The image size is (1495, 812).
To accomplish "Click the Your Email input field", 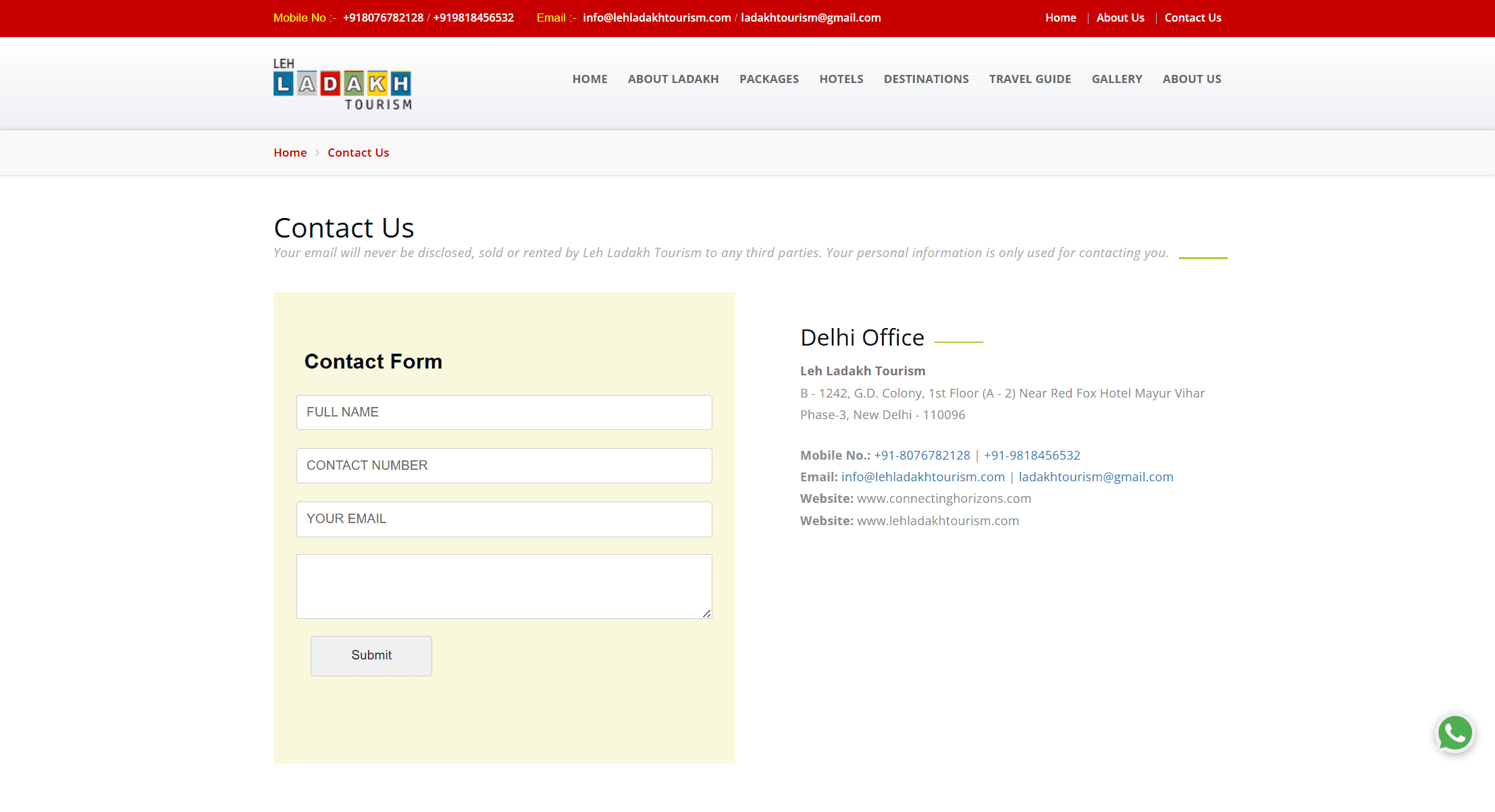I will pos(504,519).
